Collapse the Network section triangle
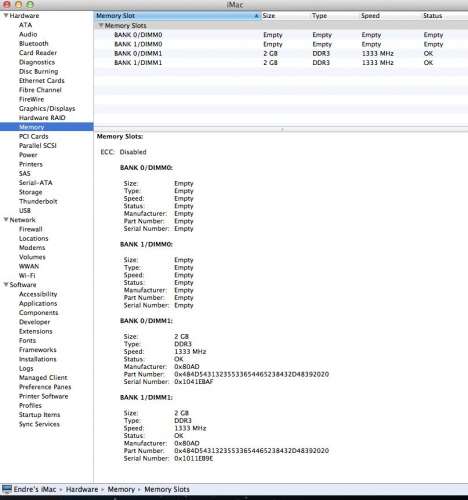The image size is (468, 500). 6,219
